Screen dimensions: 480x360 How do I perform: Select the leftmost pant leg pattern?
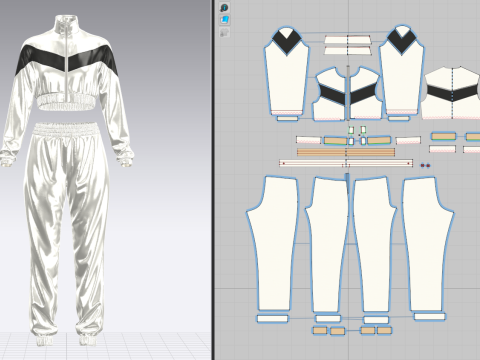(273, 244)
